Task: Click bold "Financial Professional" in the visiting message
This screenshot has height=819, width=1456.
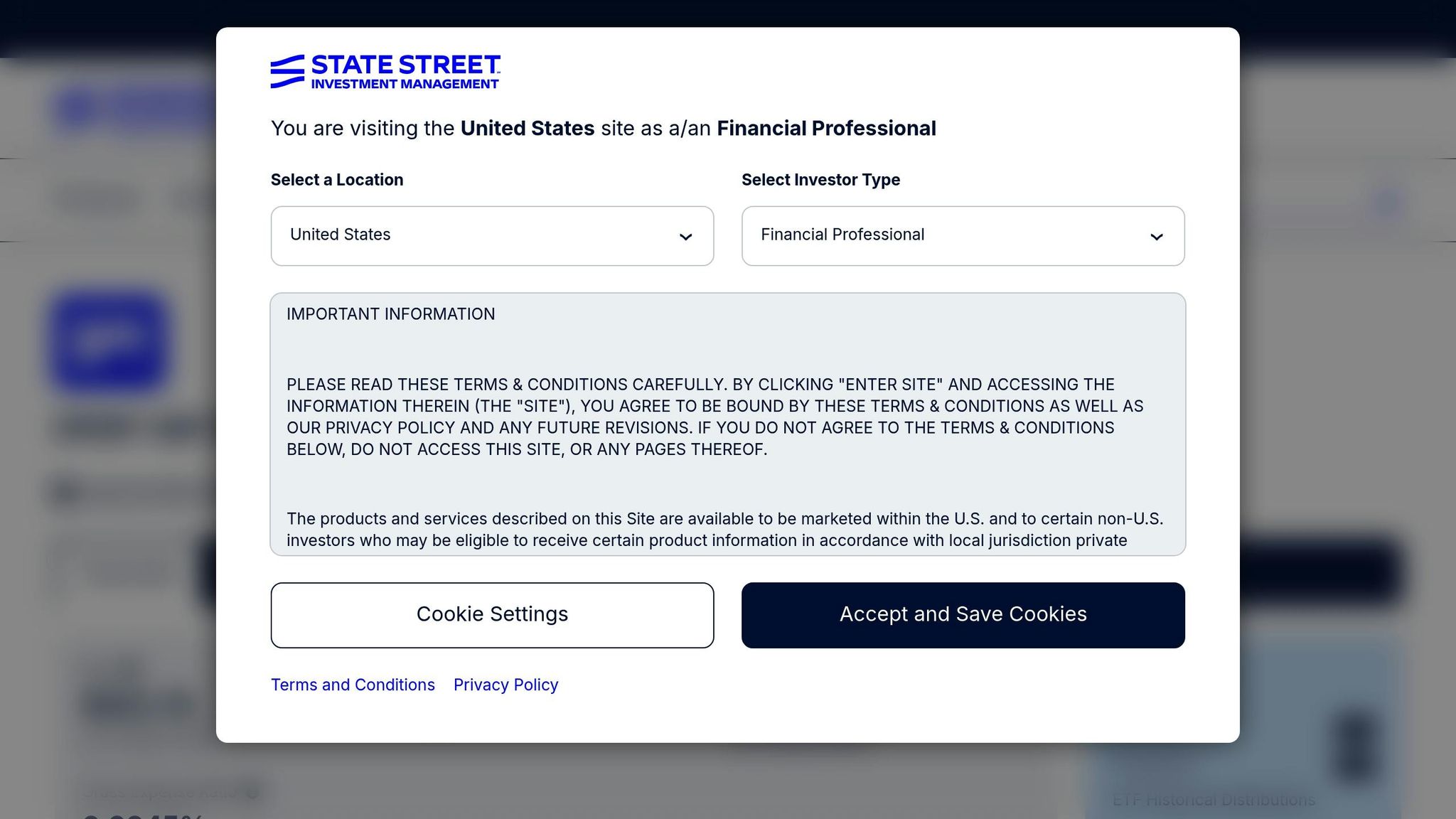Action: [x=826, y=129]
